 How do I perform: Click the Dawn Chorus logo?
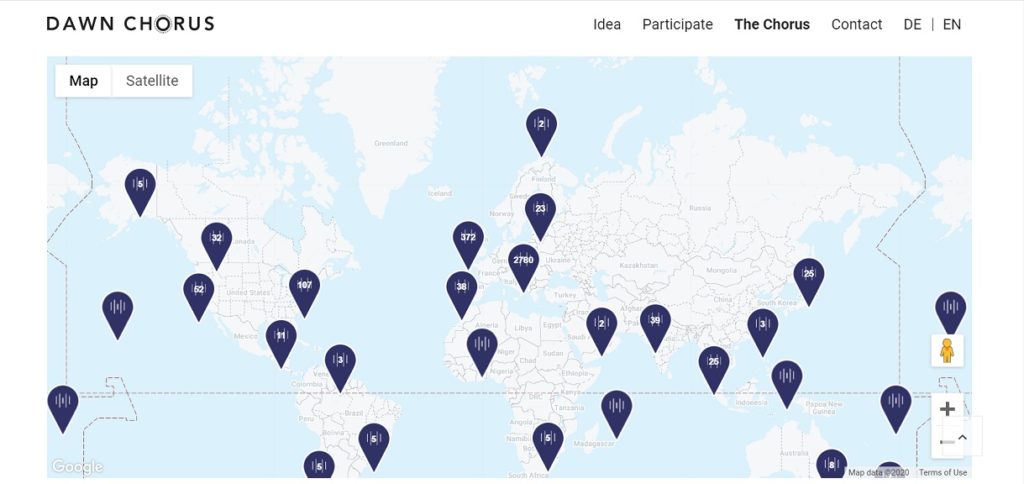tap(131, 24)
